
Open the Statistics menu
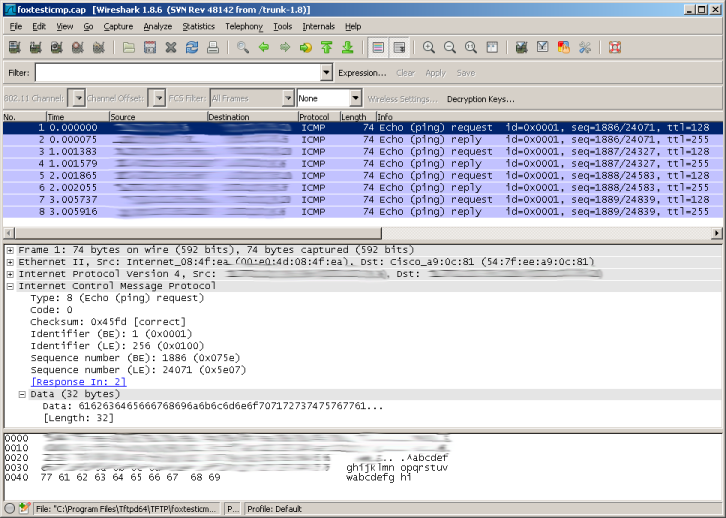coord(199,26)
